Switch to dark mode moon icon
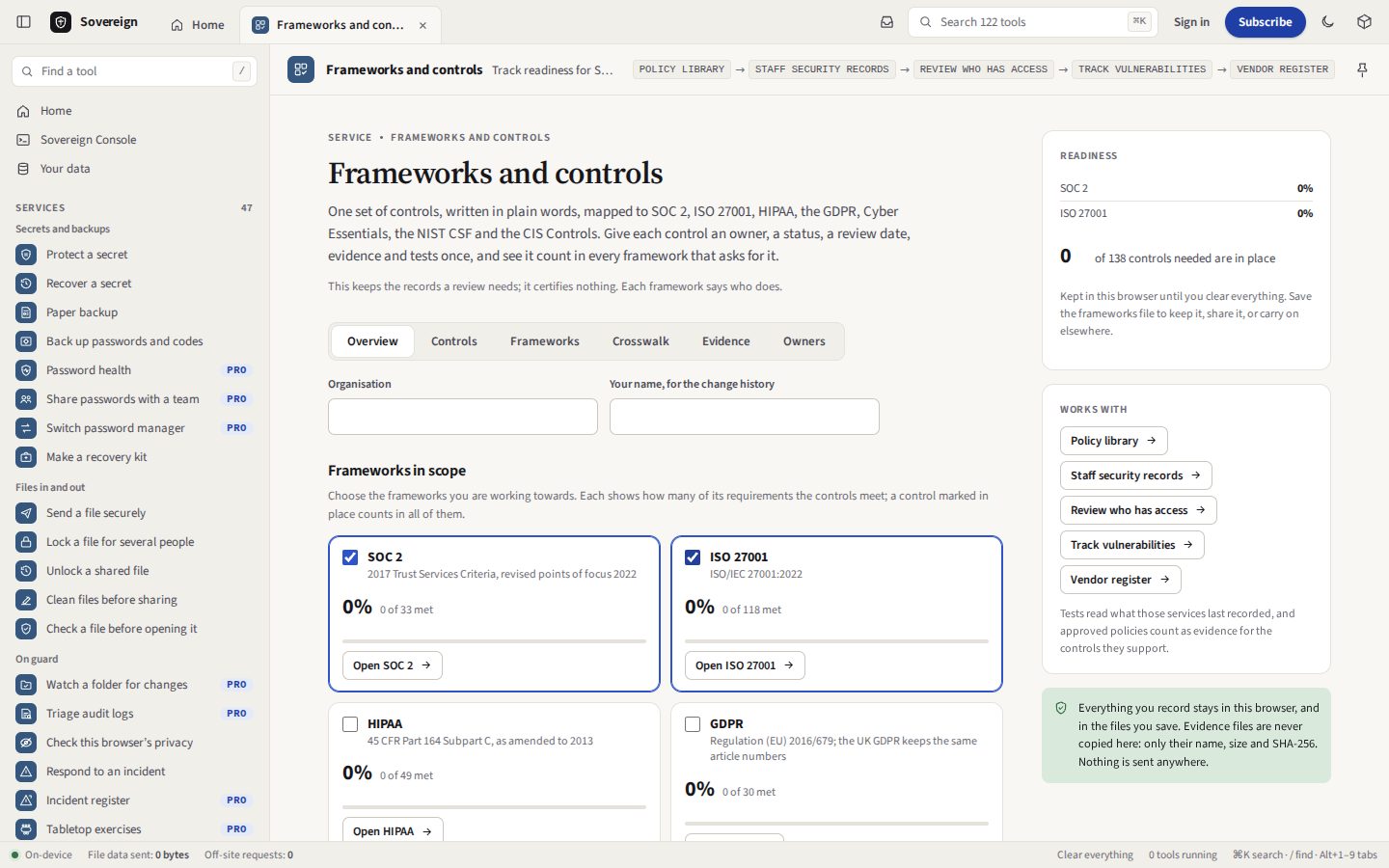Viewport: 1389px width, 868px height. point(1328,22)
